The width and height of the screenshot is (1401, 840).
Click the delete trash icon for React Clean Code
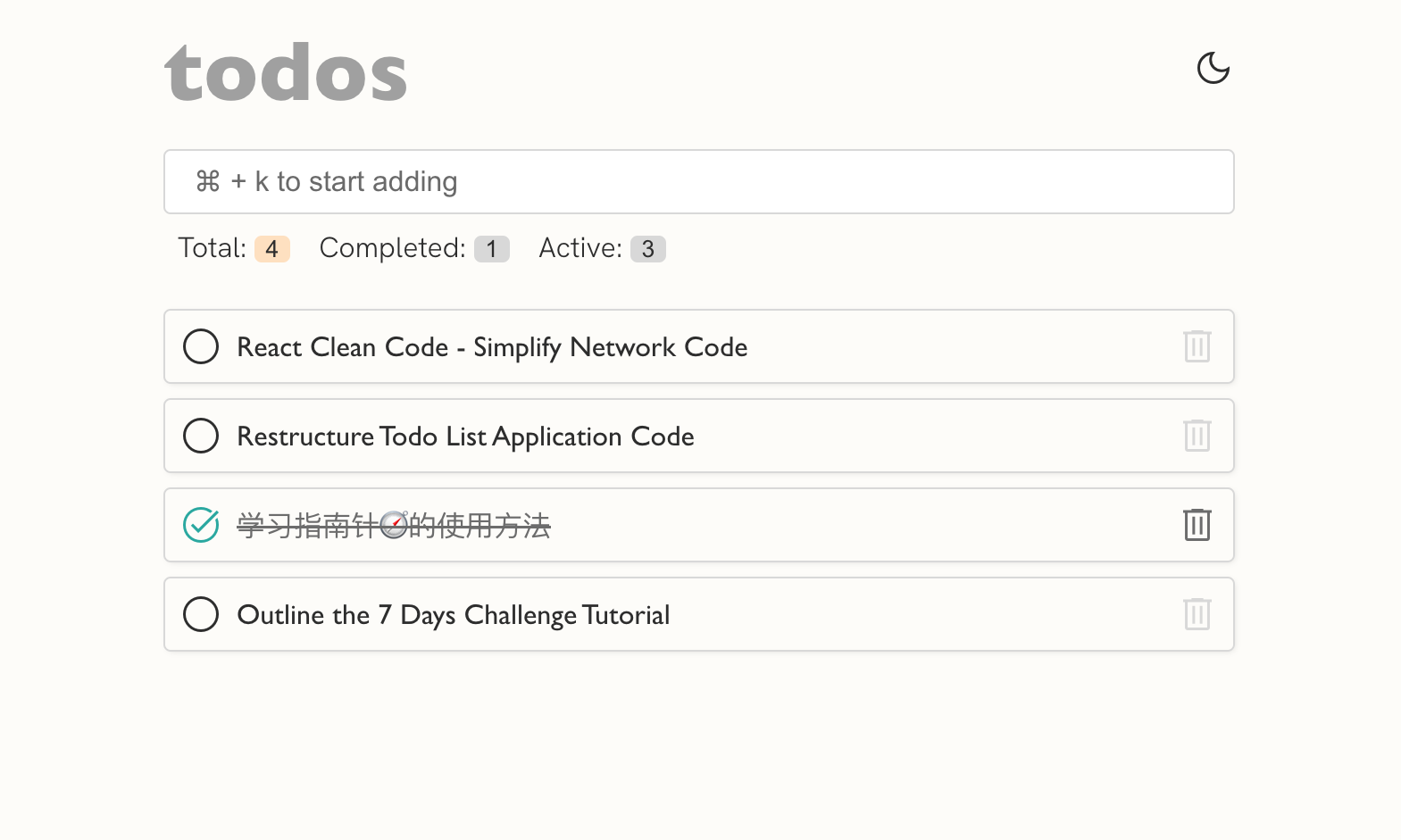pyautogui.click(x=1197, y=346)
